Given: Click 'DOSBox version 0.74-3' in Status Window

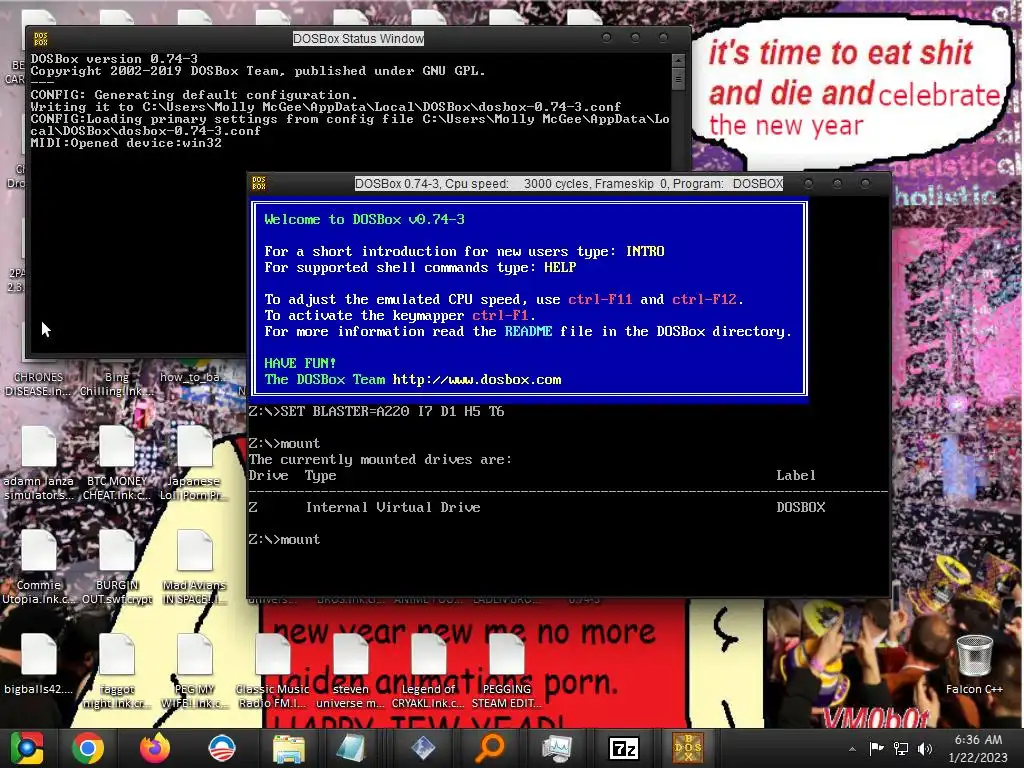Looking at the screenshot, I should coord(114,59).
